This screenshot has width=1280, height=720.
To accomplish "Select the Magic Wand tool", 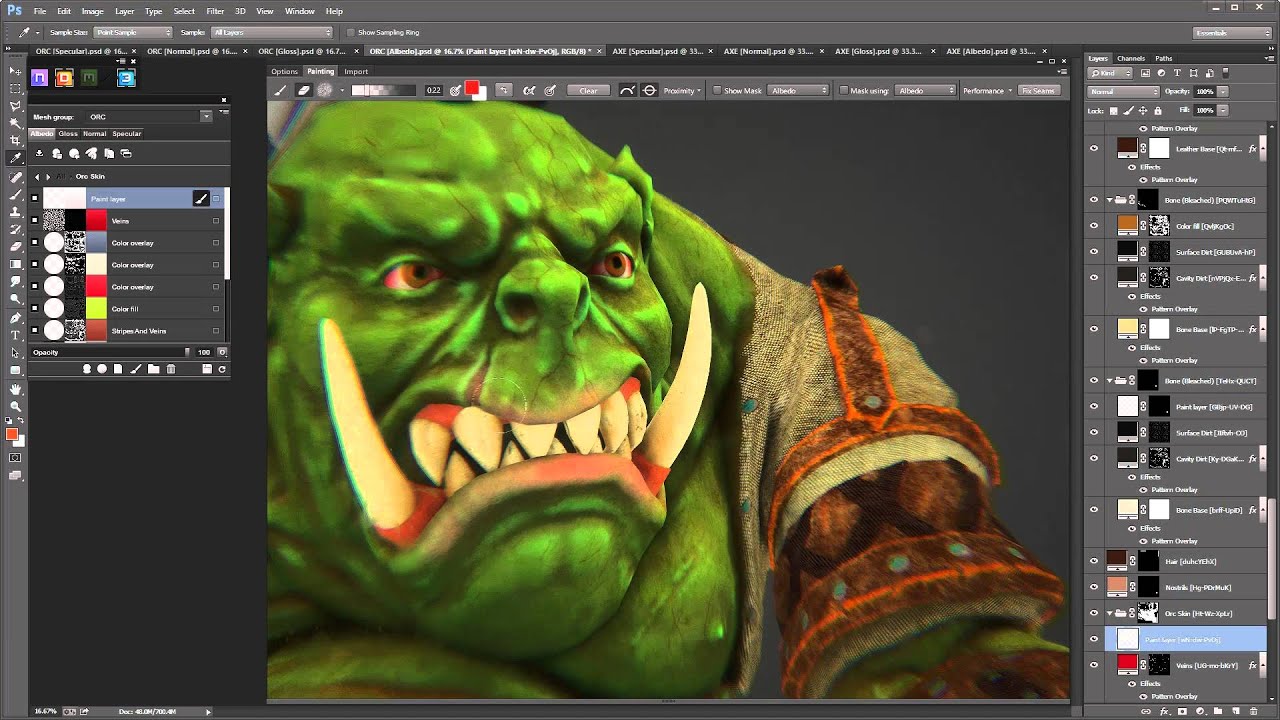I will point(16,123).
